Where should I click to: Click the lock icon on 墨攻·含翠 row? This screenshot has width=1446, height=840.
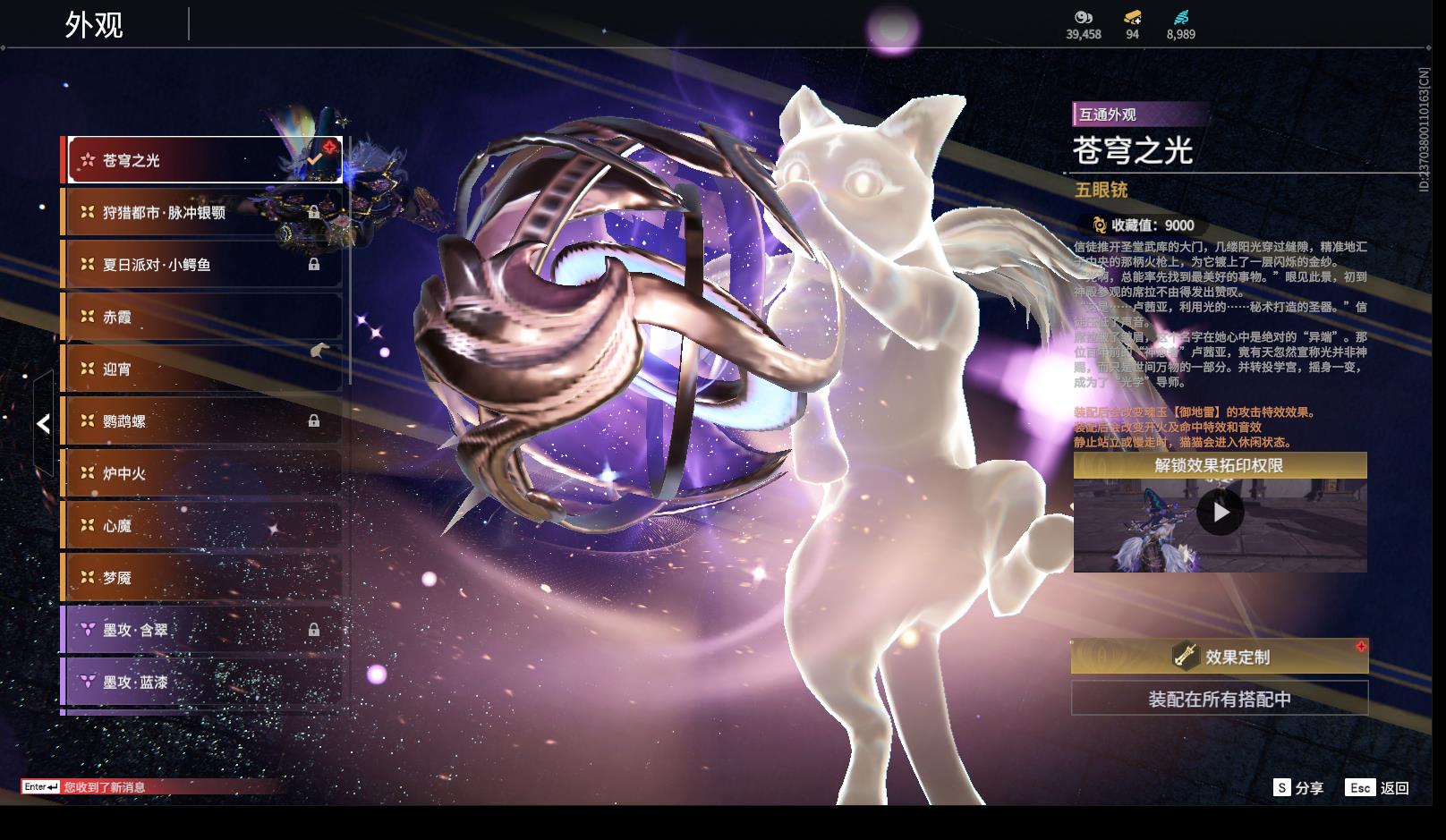pyautogui.click(x=314, y=630)
